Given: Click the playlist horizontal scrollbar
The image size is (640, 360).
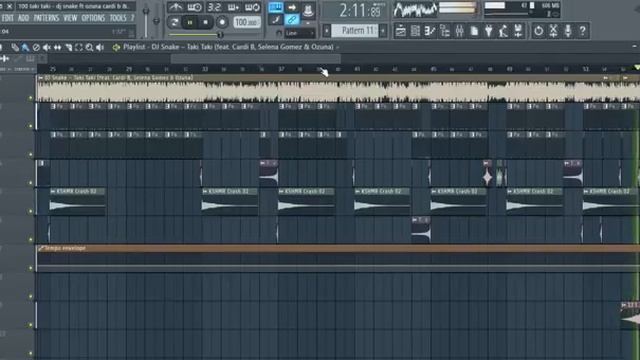Looking at the screenshot, I should coord(256,59).
